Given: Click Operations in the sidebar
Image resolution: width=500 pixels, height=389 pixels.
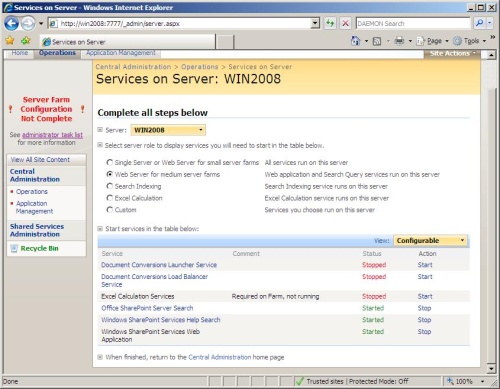Looking at the screenshot, I should [32, 192].
